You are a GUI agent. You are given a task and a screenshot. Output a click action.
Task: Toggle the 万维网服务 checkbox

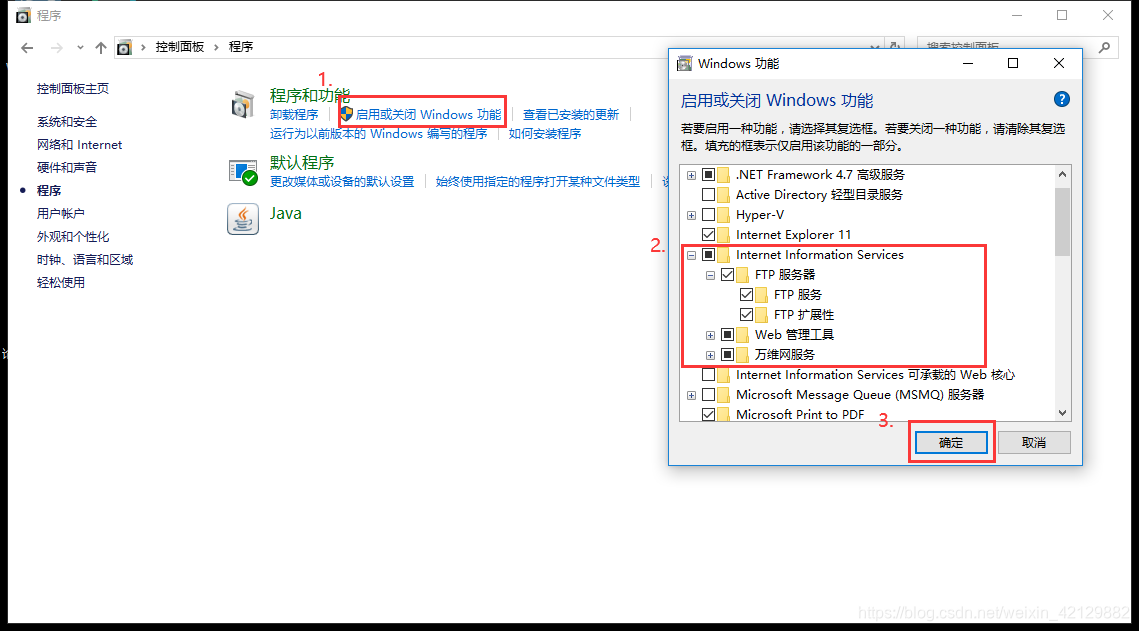(x=727, y=354)
